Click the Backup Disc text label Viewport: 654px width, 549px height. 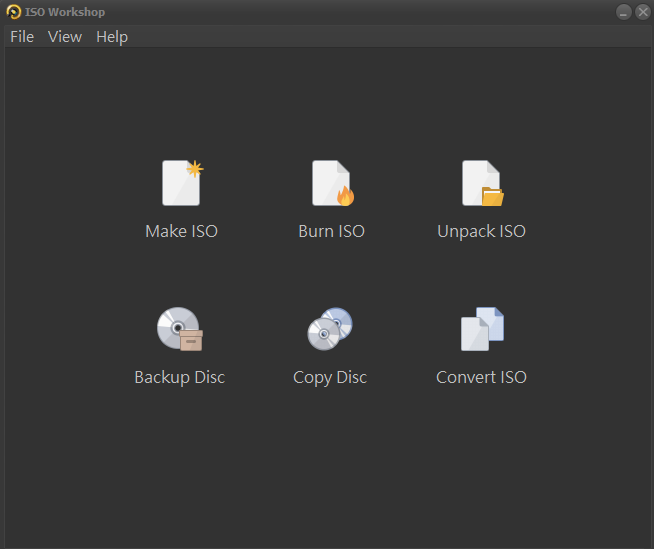pyautogui.click(x=180, y=377)
